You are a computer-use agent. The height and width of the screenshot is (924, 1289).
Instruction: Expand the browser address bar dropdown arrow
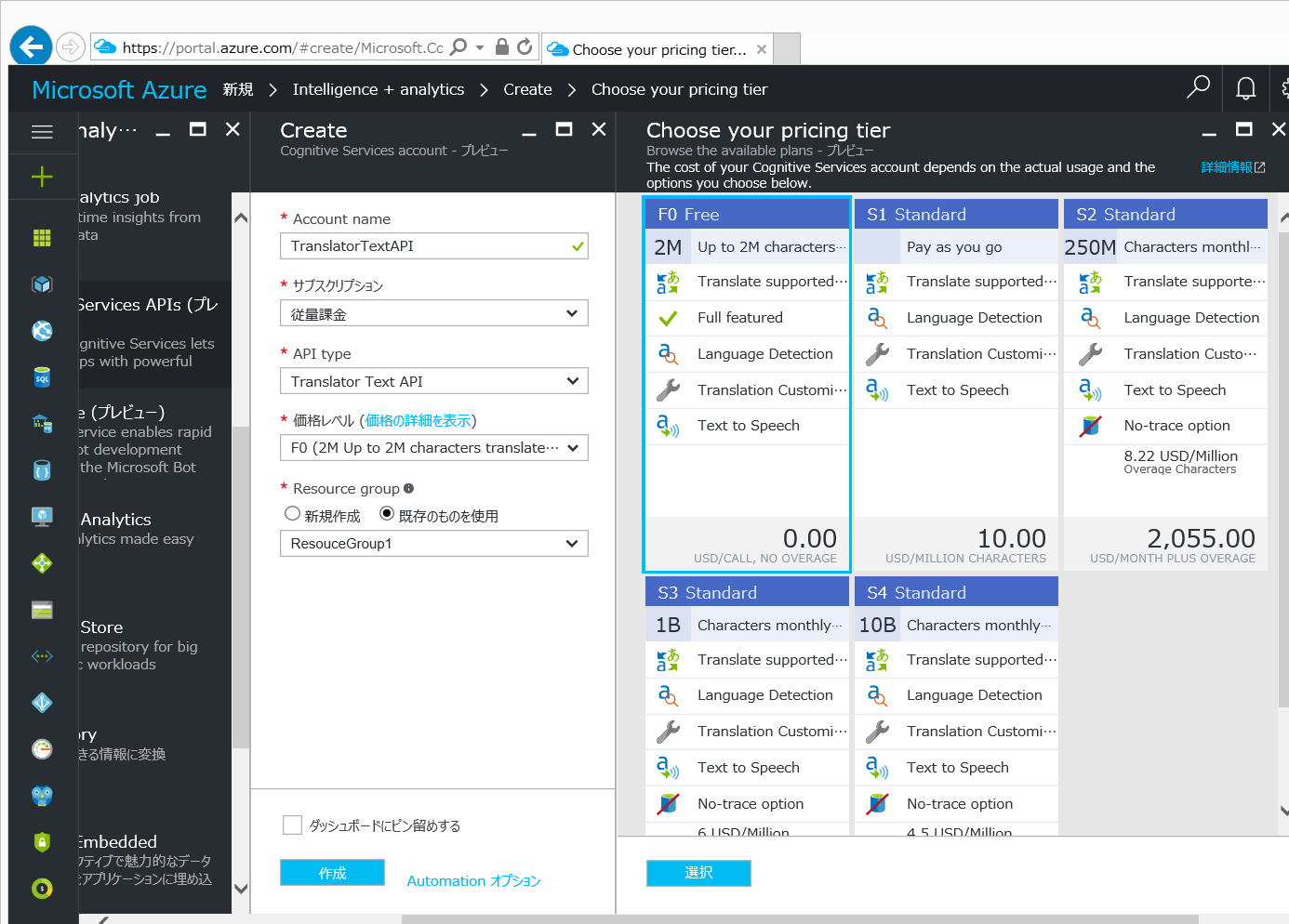pos(480,47)
